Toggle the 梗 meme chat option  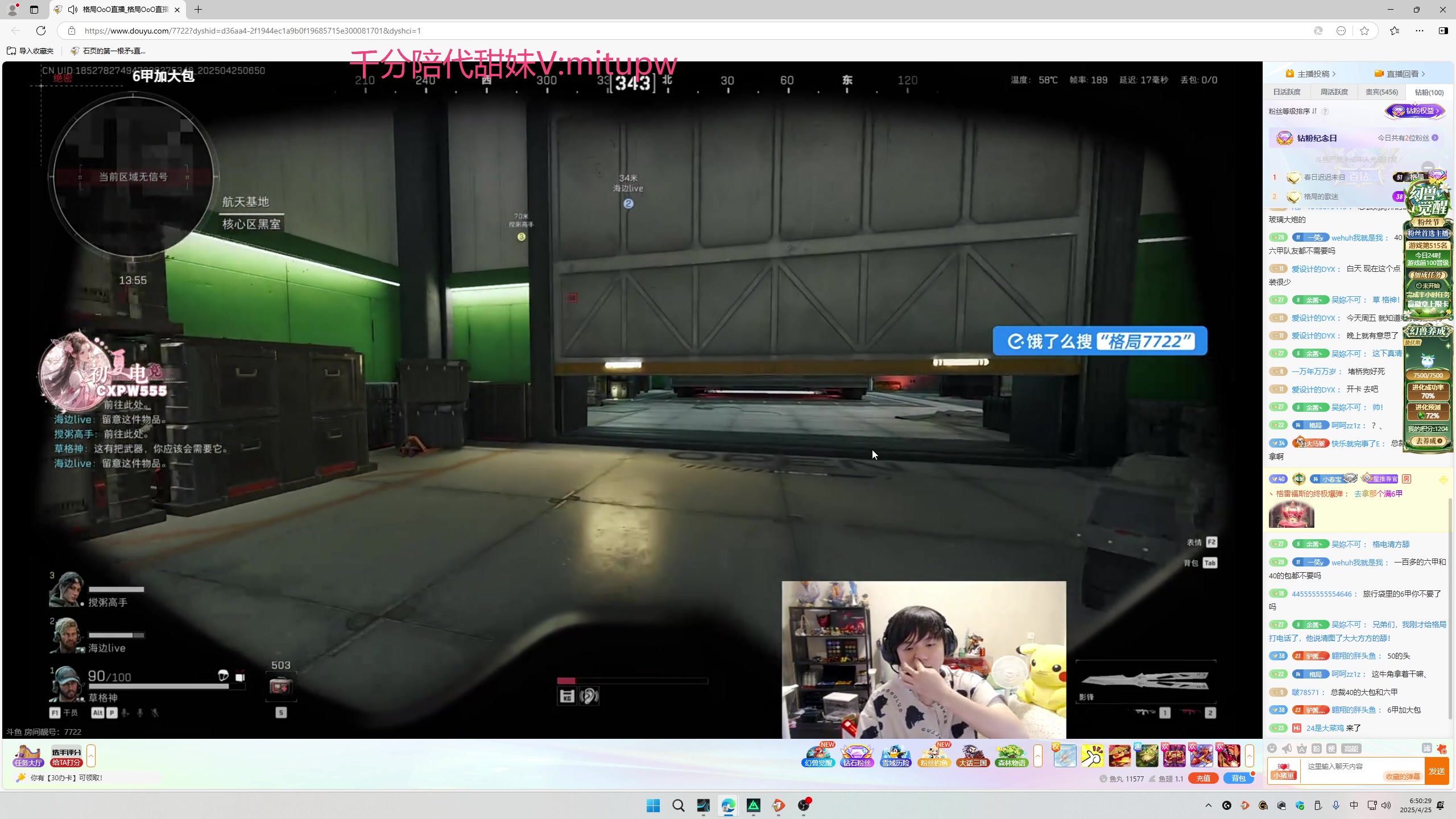point(1331,748)
